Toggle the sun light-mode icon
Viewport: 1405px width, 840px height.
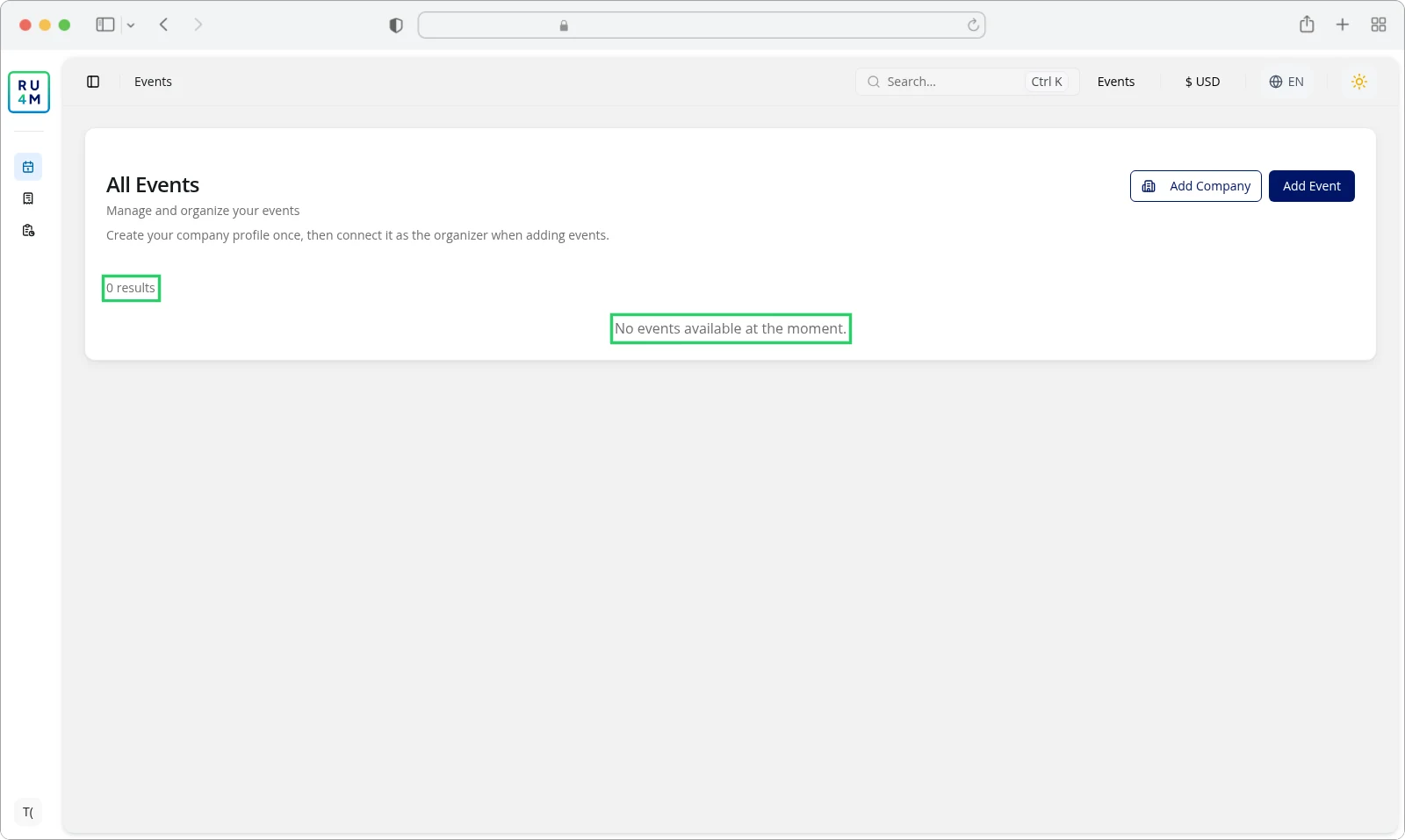[1359, 82]
